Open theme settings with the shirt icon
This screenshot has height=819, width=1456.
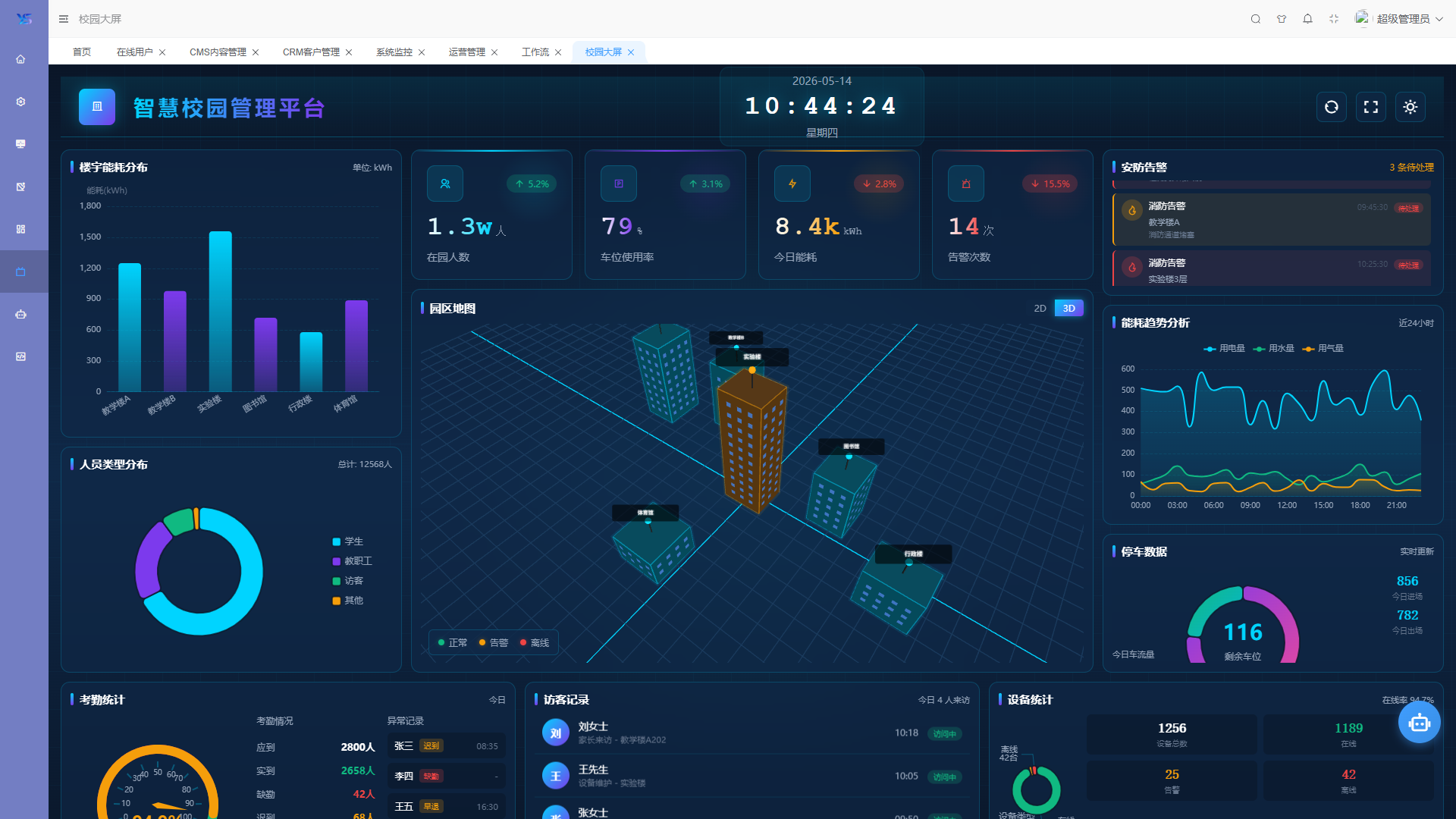pyautogui.click(x=1282, y=19)
